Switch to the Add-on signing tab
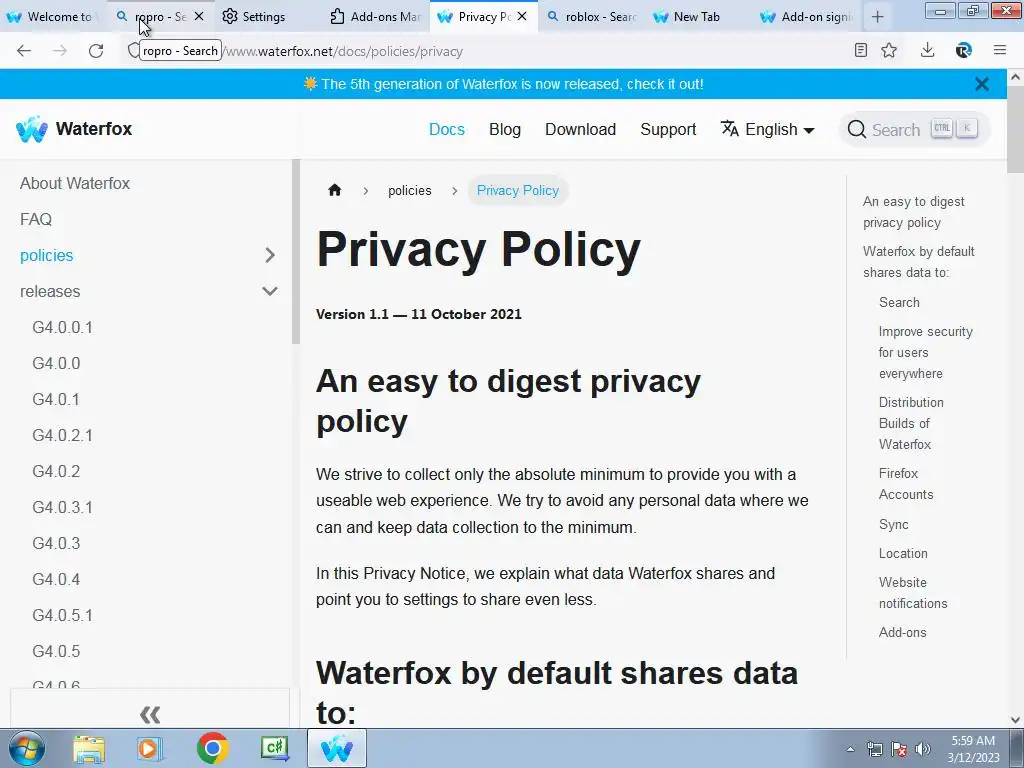This screenshot has width=1024, height=768. pyautogui.click(x=807, y=17)
